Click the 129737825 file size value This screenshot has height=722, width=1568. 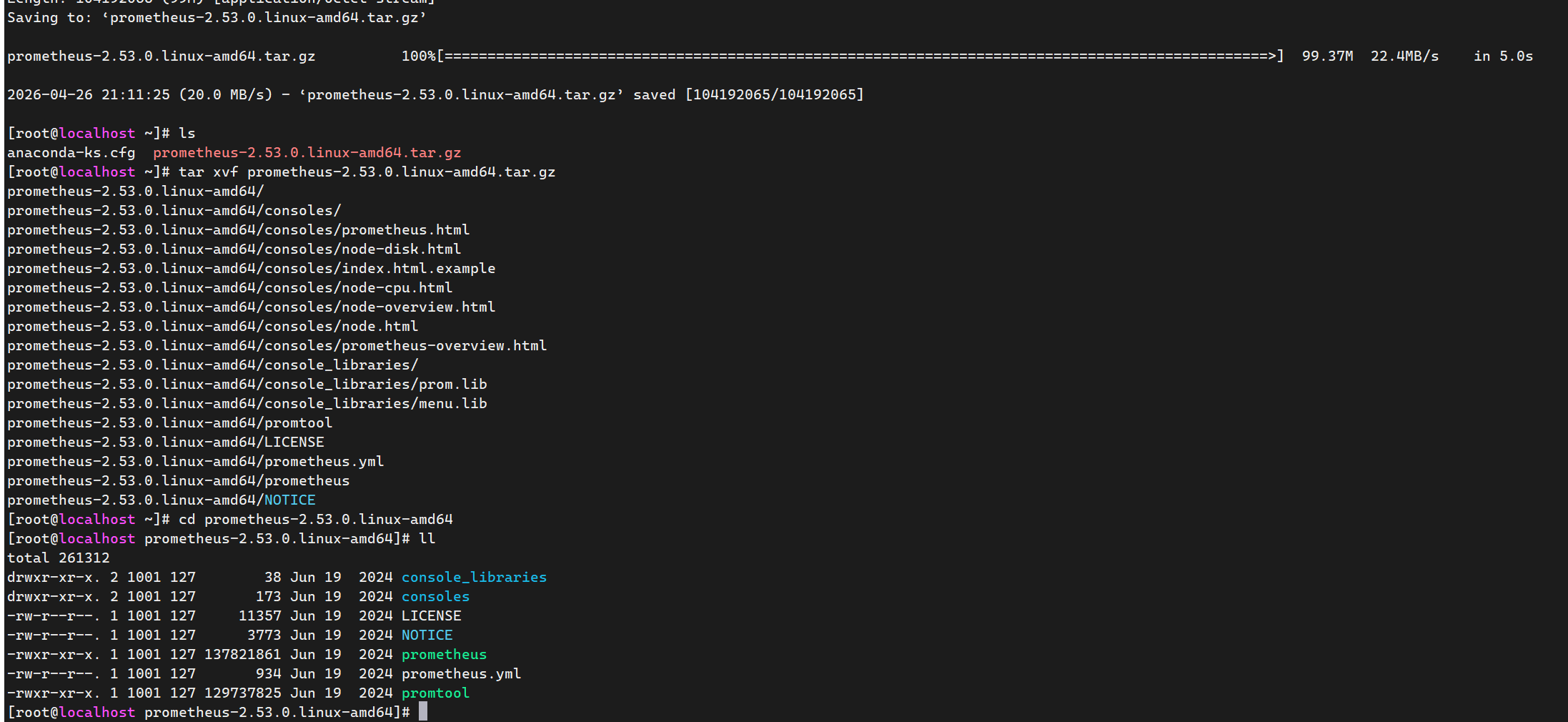242,693
